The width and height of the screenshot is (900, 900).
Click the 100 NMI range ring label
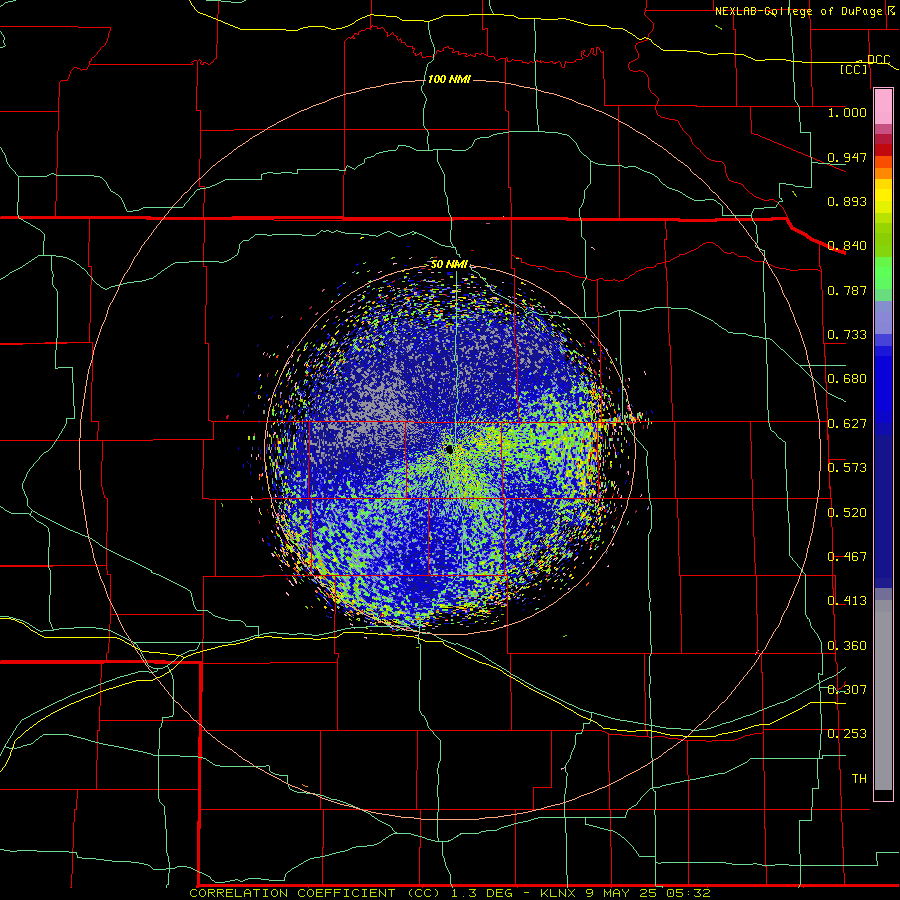(449, 79)
